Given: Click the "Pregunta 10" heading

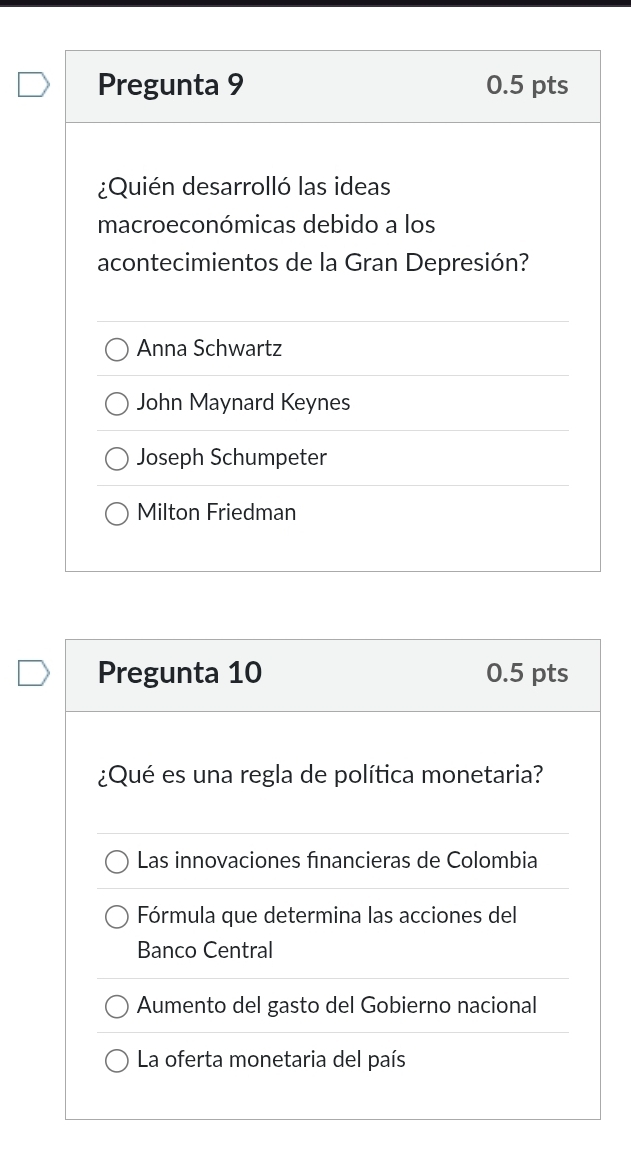Looking at the screenshot, I should 180,673.
